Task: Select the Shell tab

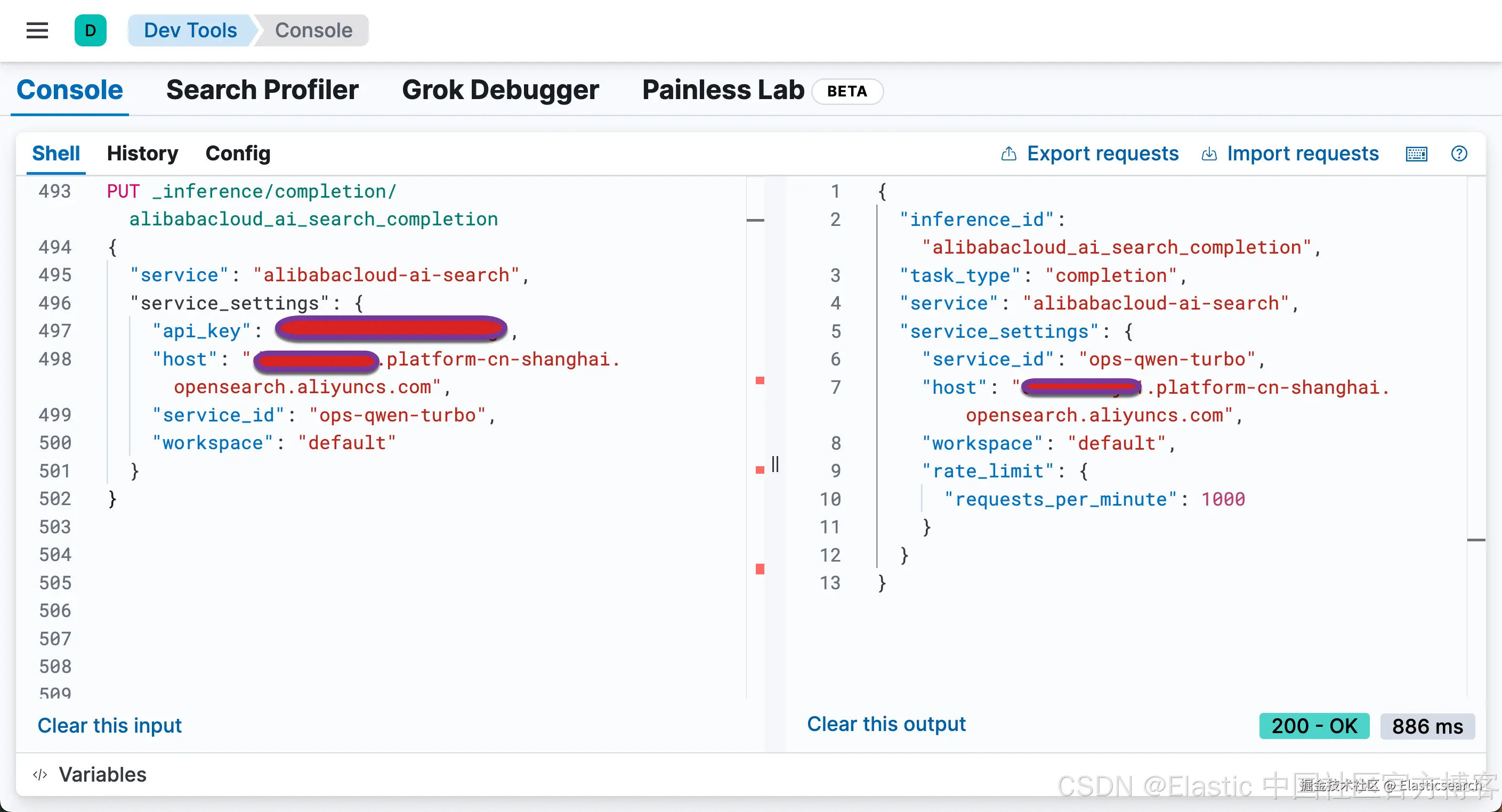Action: (56, 153)
